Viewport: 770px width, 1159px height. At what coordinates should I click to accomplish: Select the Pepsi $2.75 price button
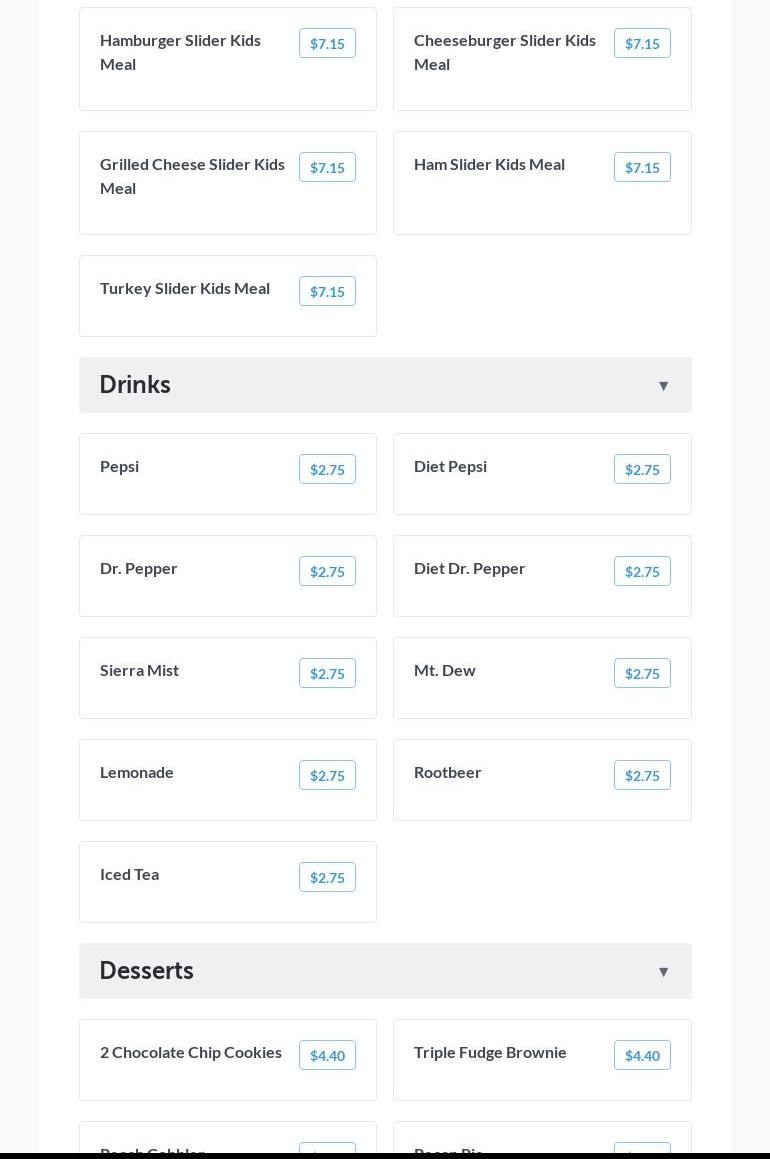pos(327,469)
